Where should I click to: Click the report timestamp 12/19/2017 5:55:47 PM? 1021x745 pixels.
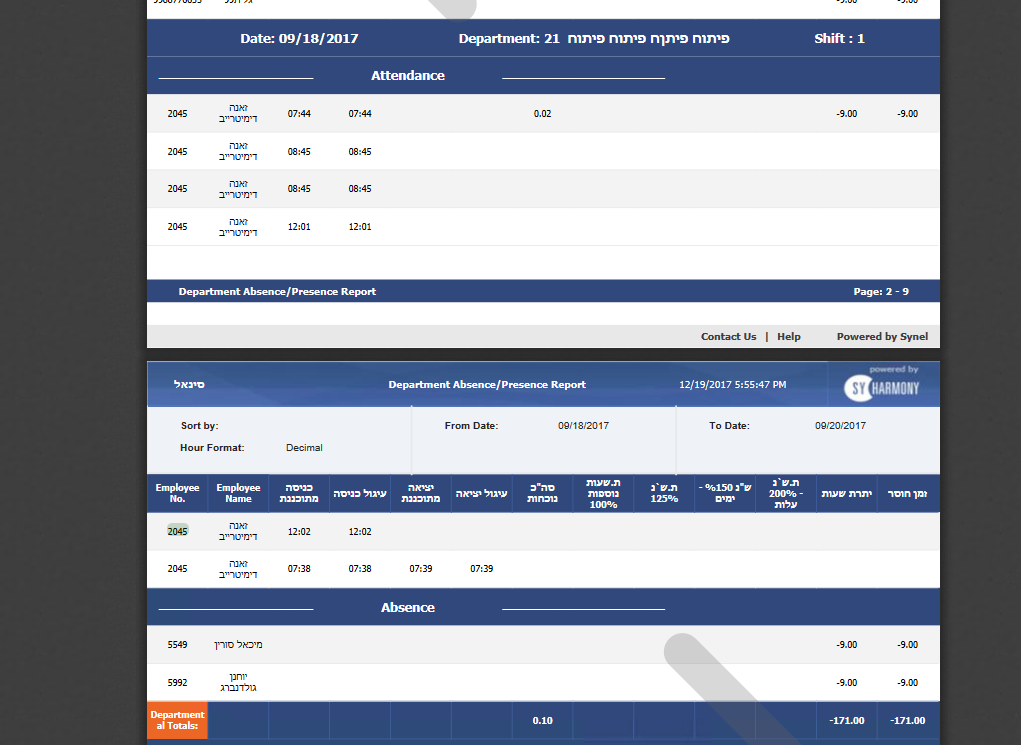click(x=733, y=385)
